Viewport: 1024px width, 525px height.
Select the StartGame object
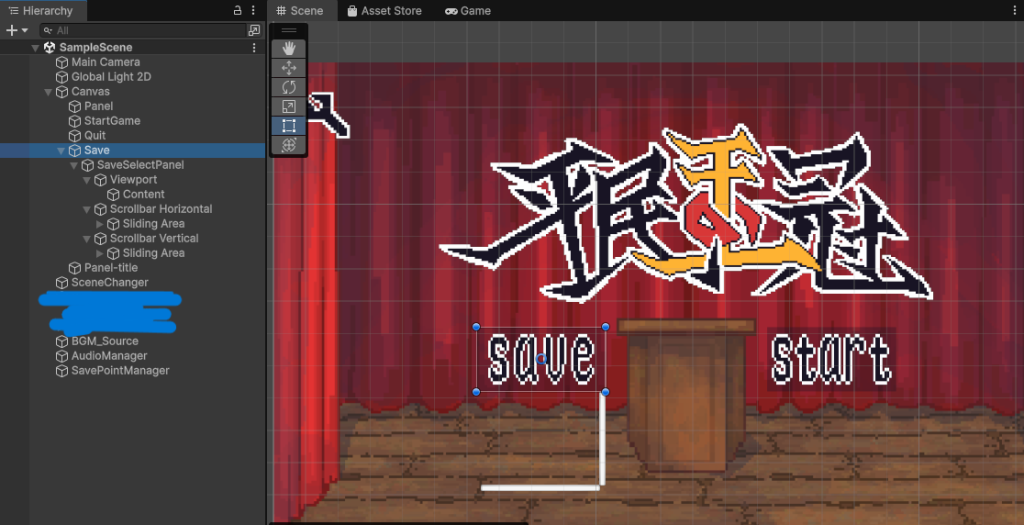point(112,121)
